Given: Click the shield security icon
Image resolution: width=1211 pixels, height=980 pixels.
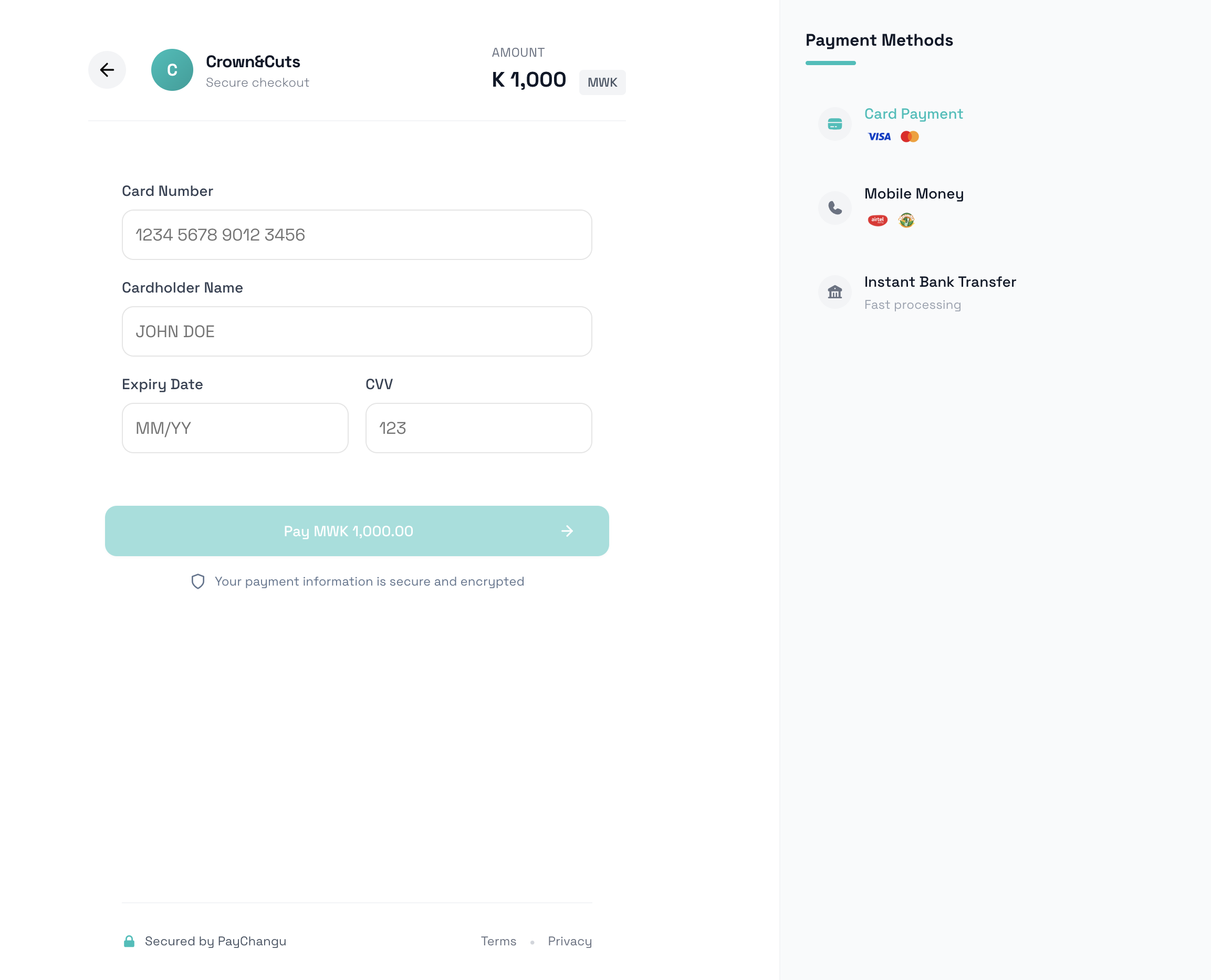Looking at the screenshot, I should point(197,581).
